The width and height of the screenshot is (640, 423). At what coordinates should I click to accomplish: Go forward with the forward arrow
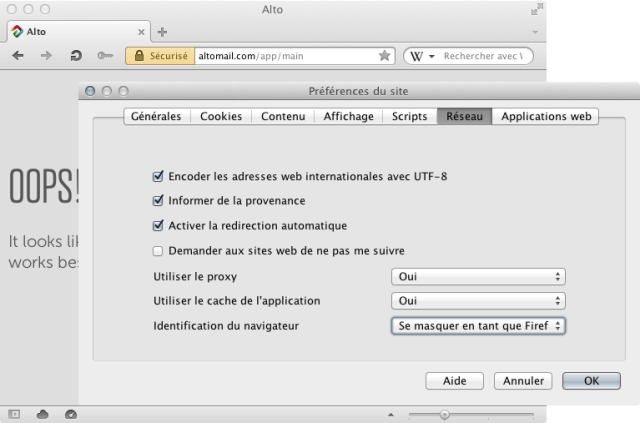46,56
